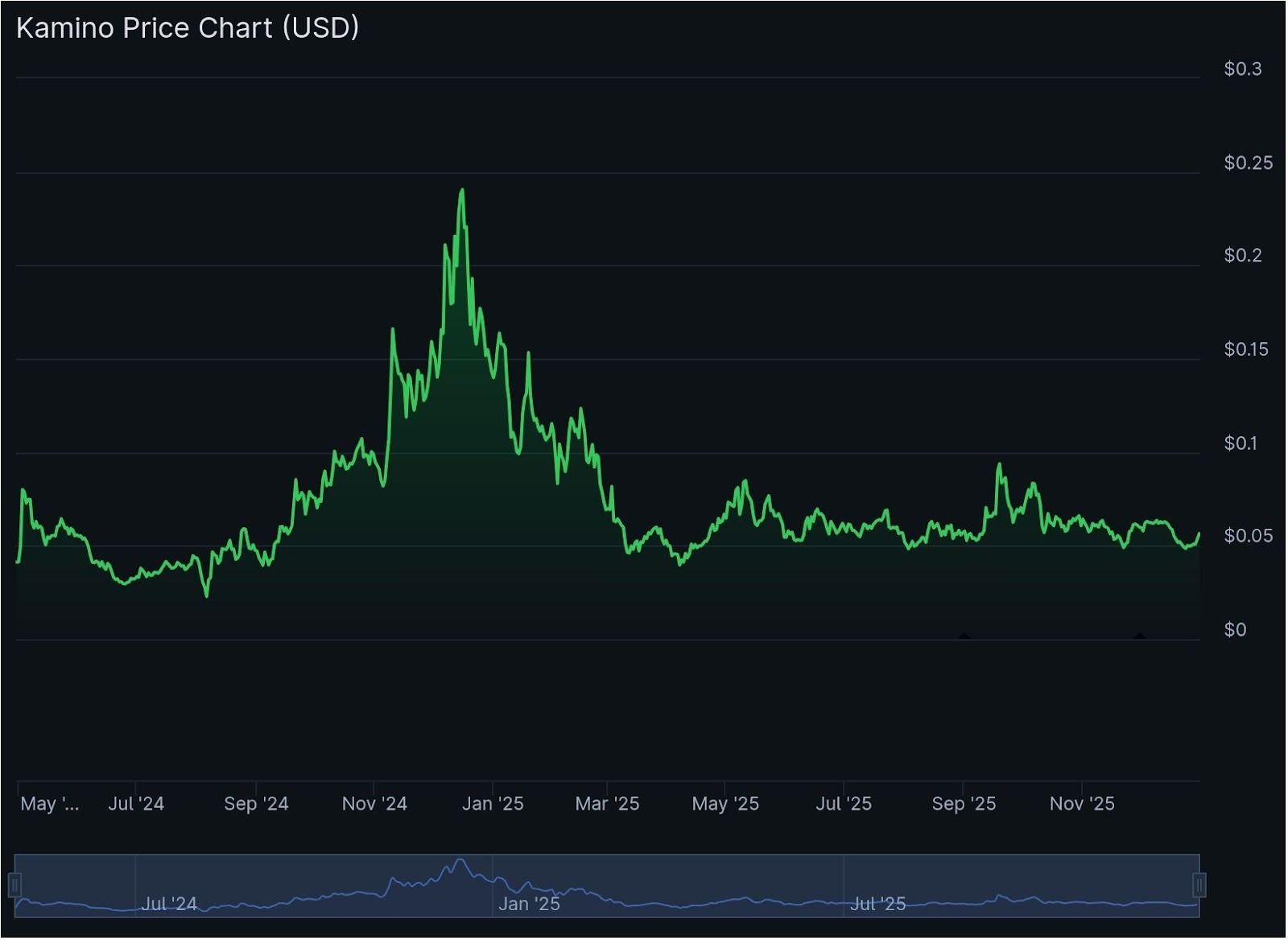Viewport: 1288px width, 940px height.
Task: Click the Sep '24 x-axis label
Action: 256,804
